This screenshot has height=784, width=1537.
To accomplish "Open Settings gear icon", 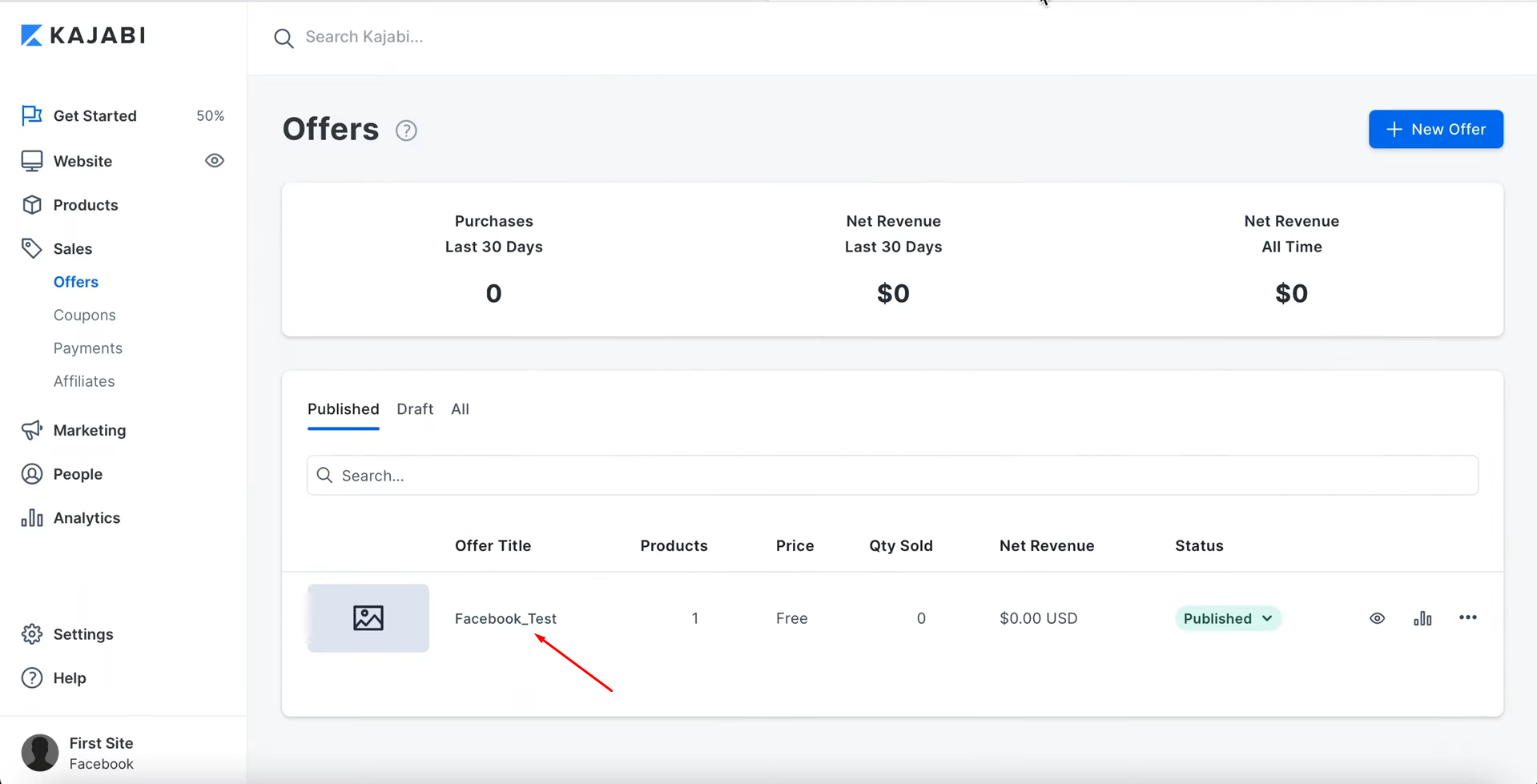I will pos(31,634).
